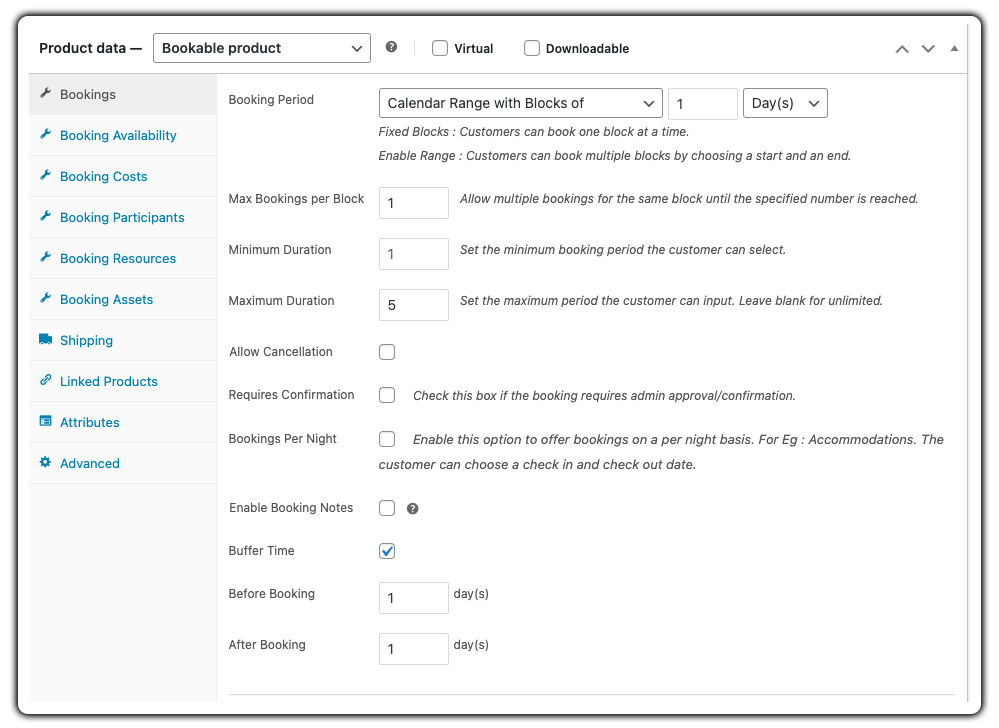The image size is (999, 728).
Task: Click the Before Booking label
Action: click(271, 594)
